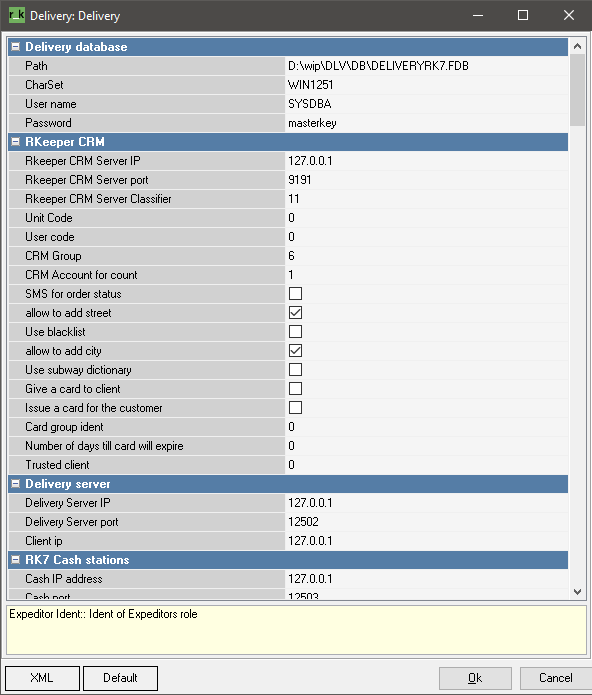This screenshot has height=695, width=592.
Task: Edit Rkeeper CRM Server port 9191
Action: tap(426, 180)
